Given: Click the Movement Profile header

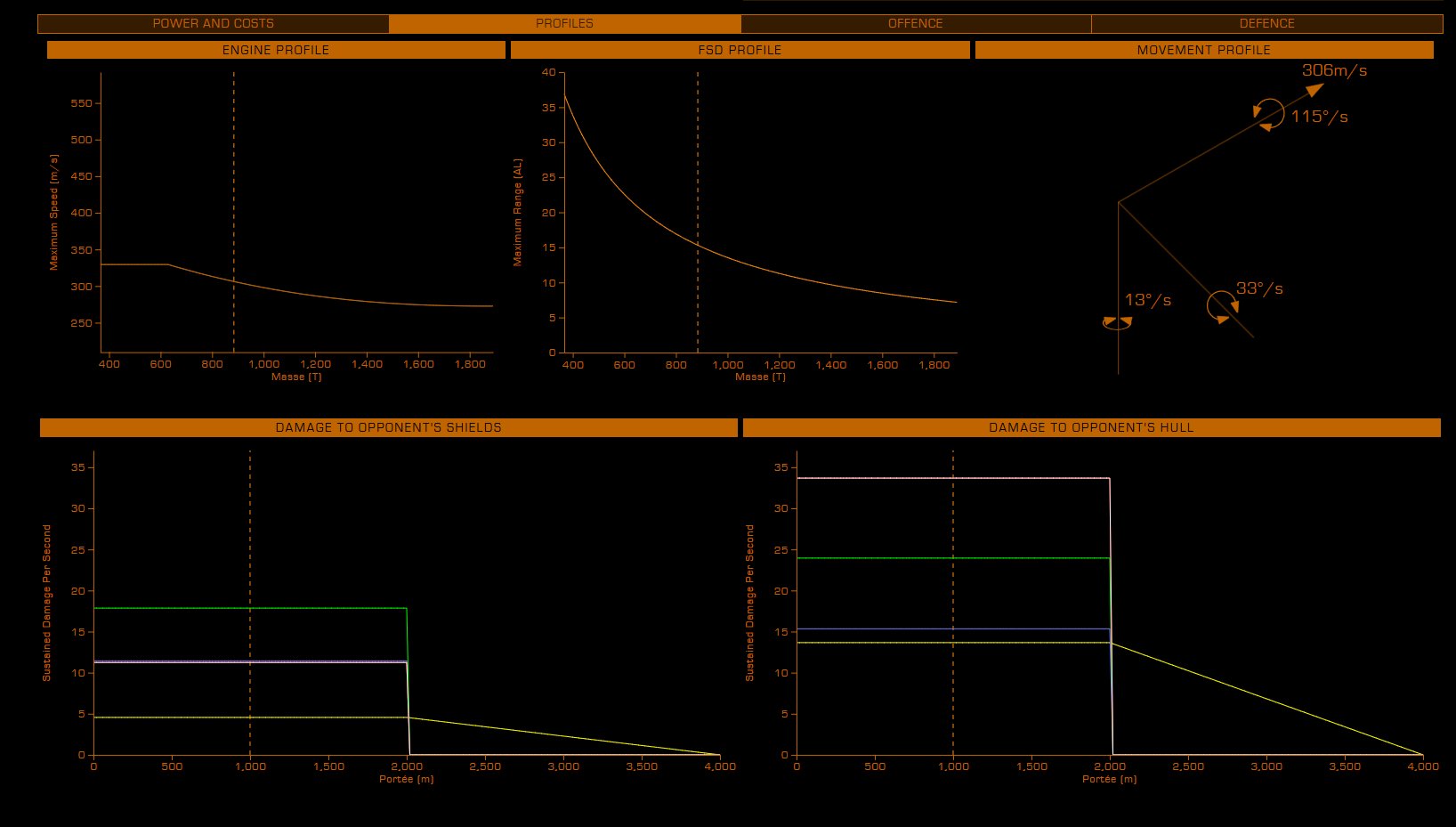Looking at the screenshot, I should 1203,50.
